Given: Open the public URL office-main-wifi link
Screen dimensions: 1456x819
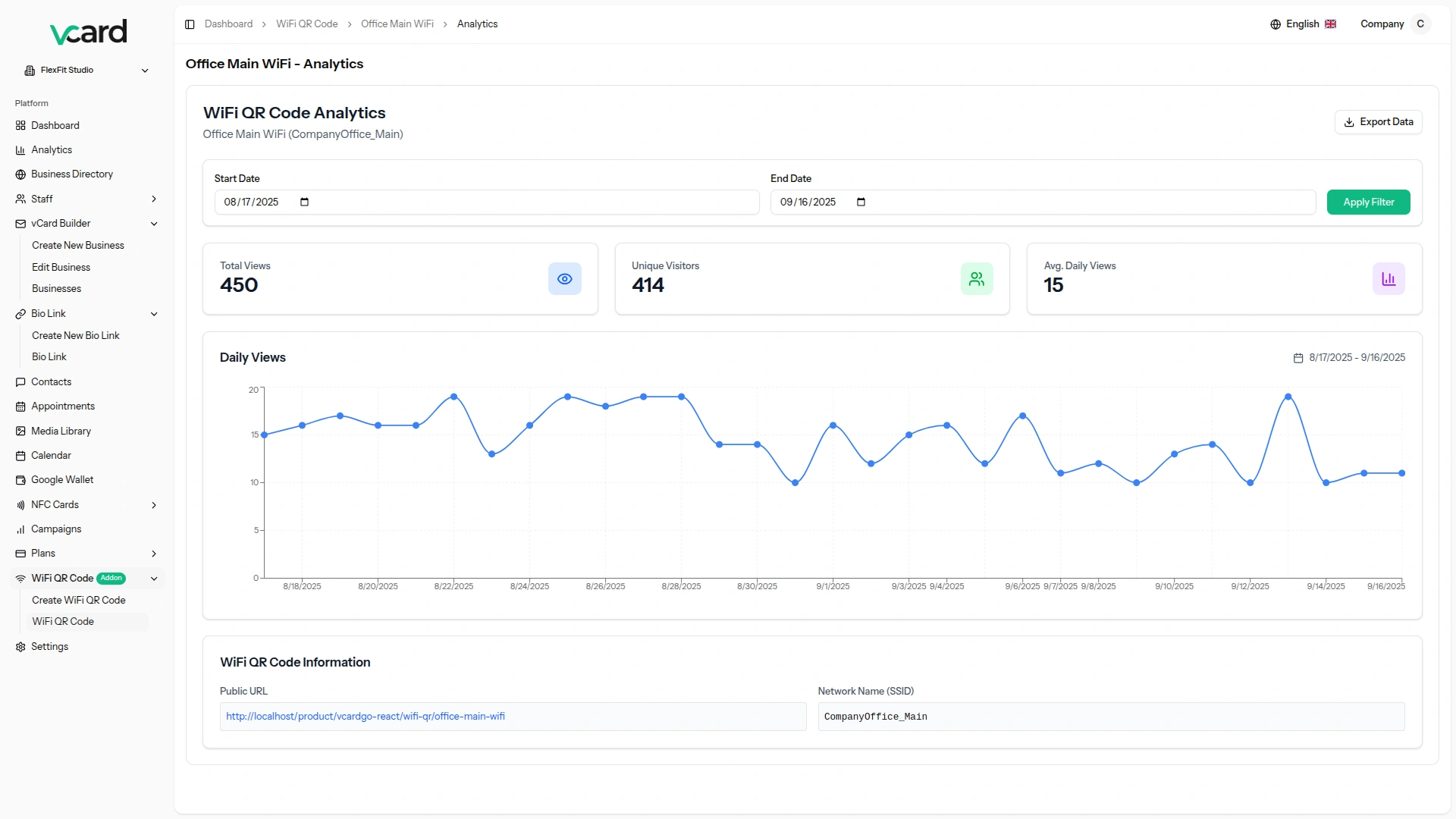Looking at the screenshot, I should point(366,717).
